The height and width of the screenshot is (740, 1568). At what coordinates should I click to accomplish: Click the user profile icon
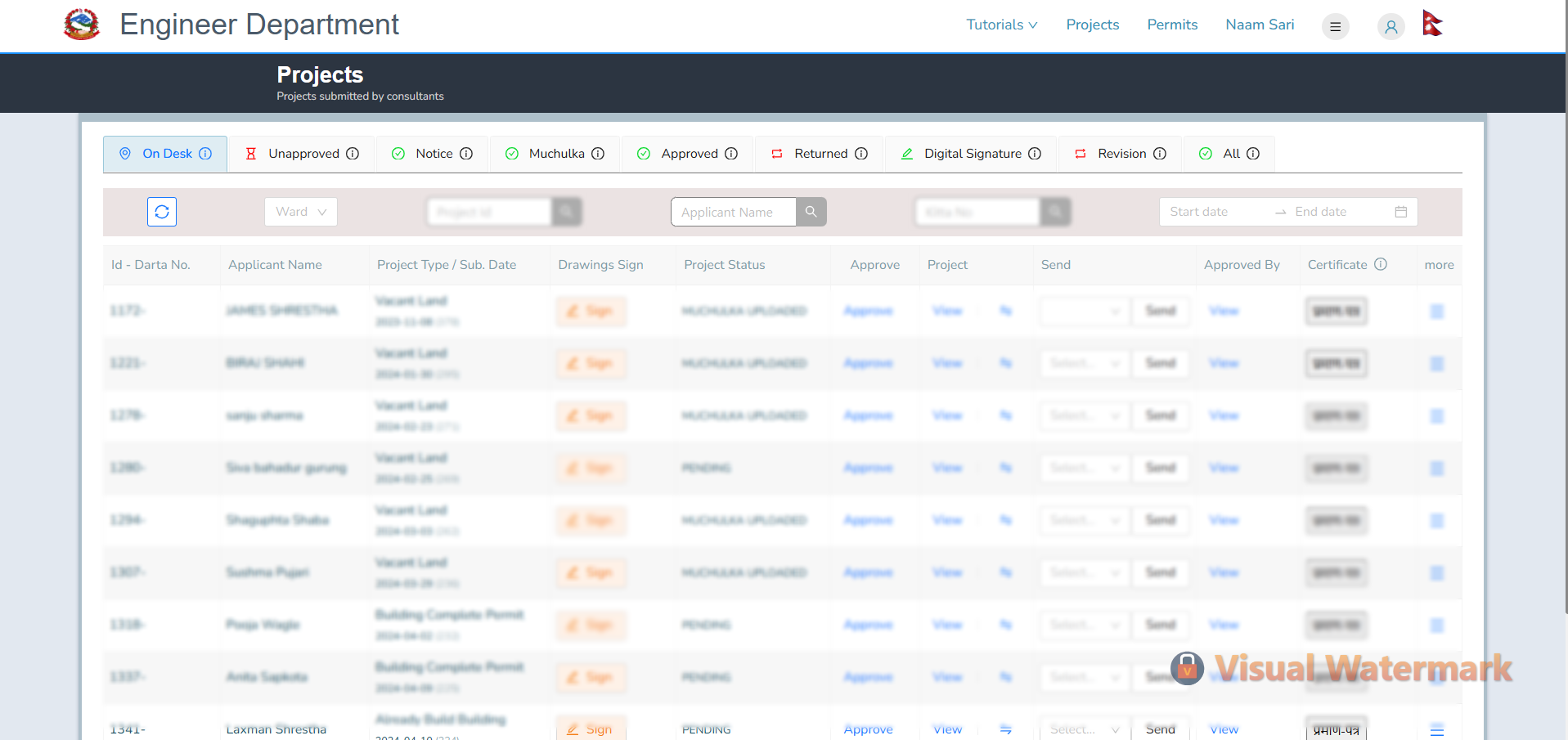click(x=1391, y=26)
